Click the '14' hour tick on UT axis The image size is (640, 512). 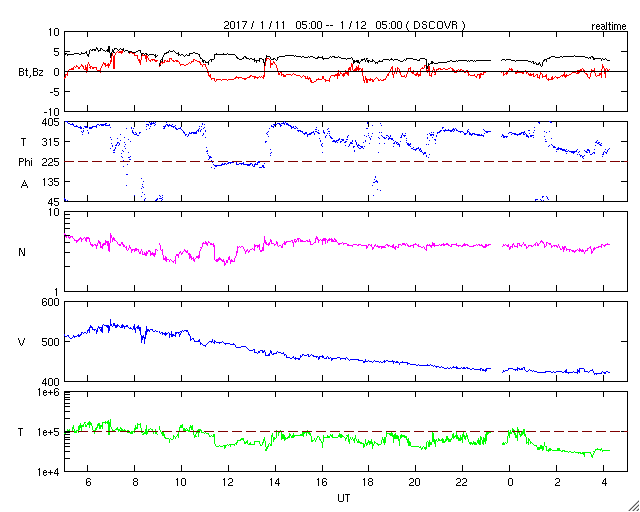[x=275, y=482]
